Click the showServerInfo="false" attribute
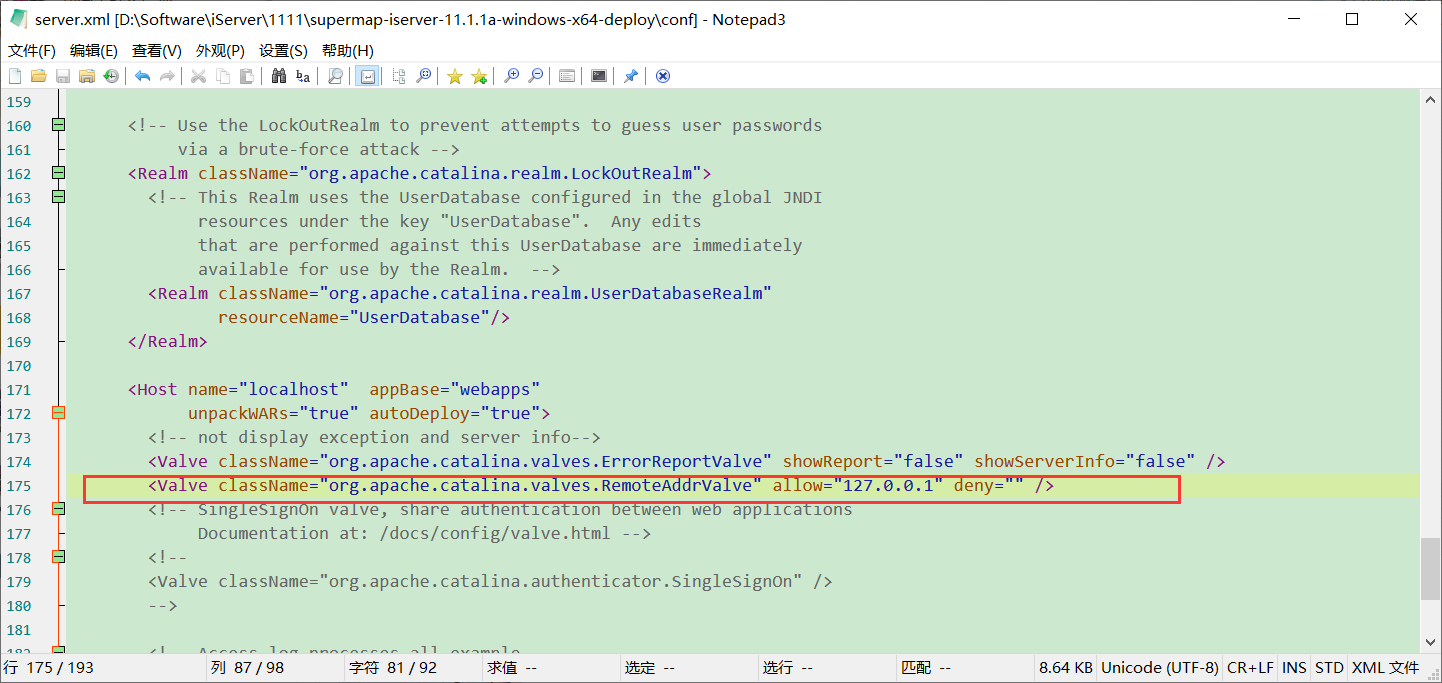The image size is (1442, 683). click(1085, 462)
